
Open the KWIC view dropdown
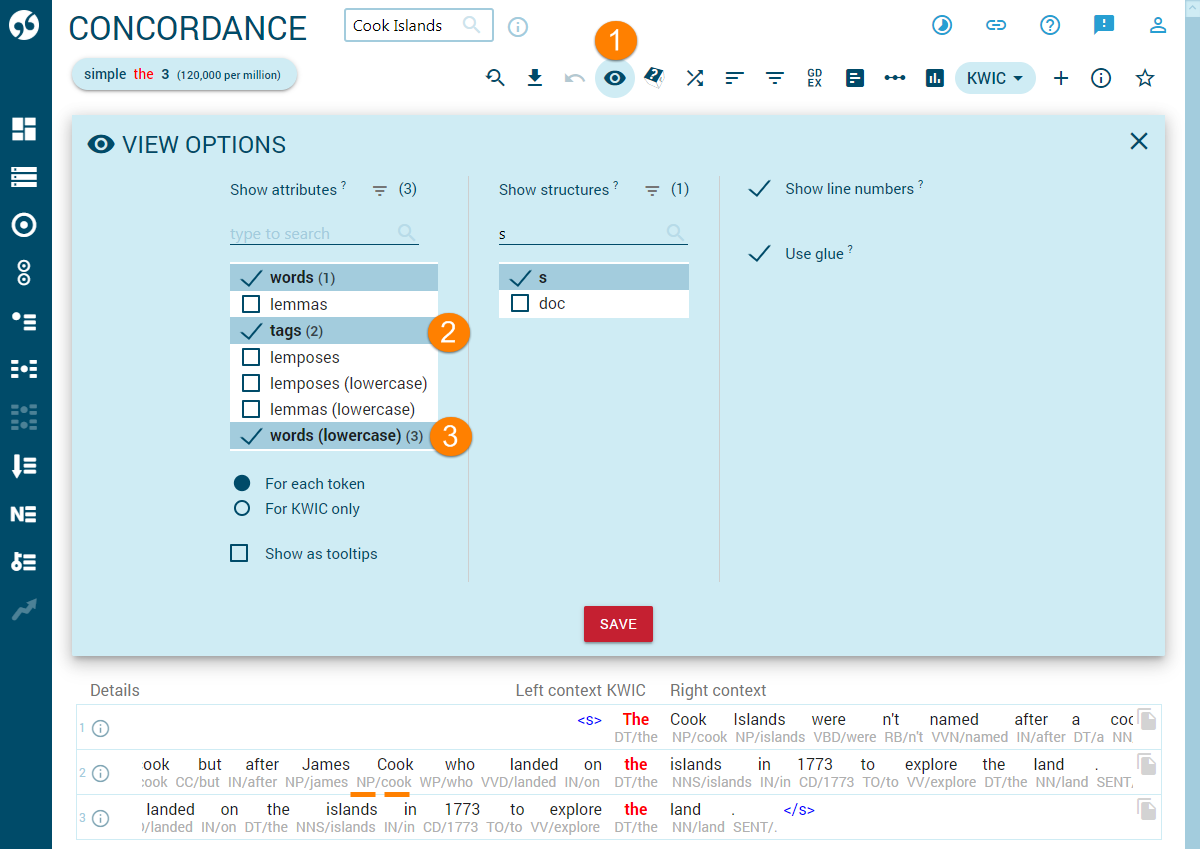995,77
